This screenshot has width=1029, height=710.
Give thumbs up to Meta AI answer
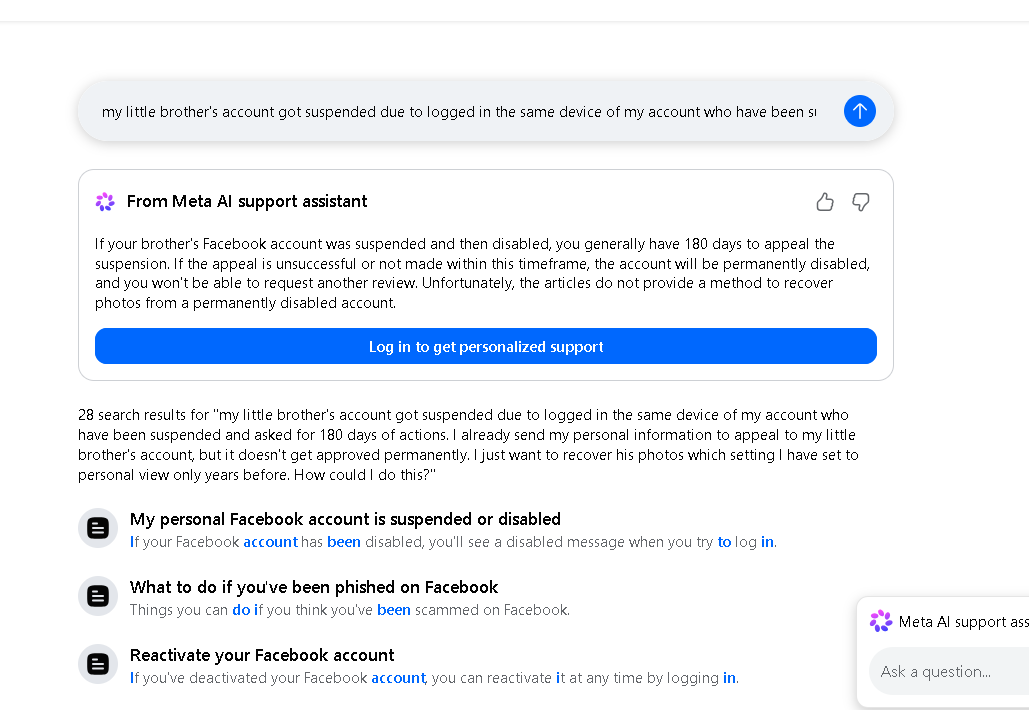point(825,201)
